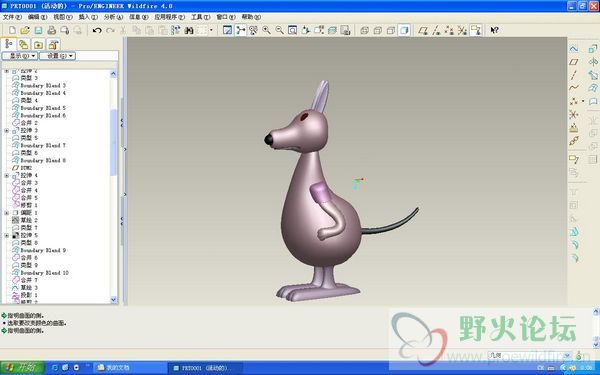600x375 pixels.
Task: Click the Zoom In magnifier icon
Action: point(266,30)
